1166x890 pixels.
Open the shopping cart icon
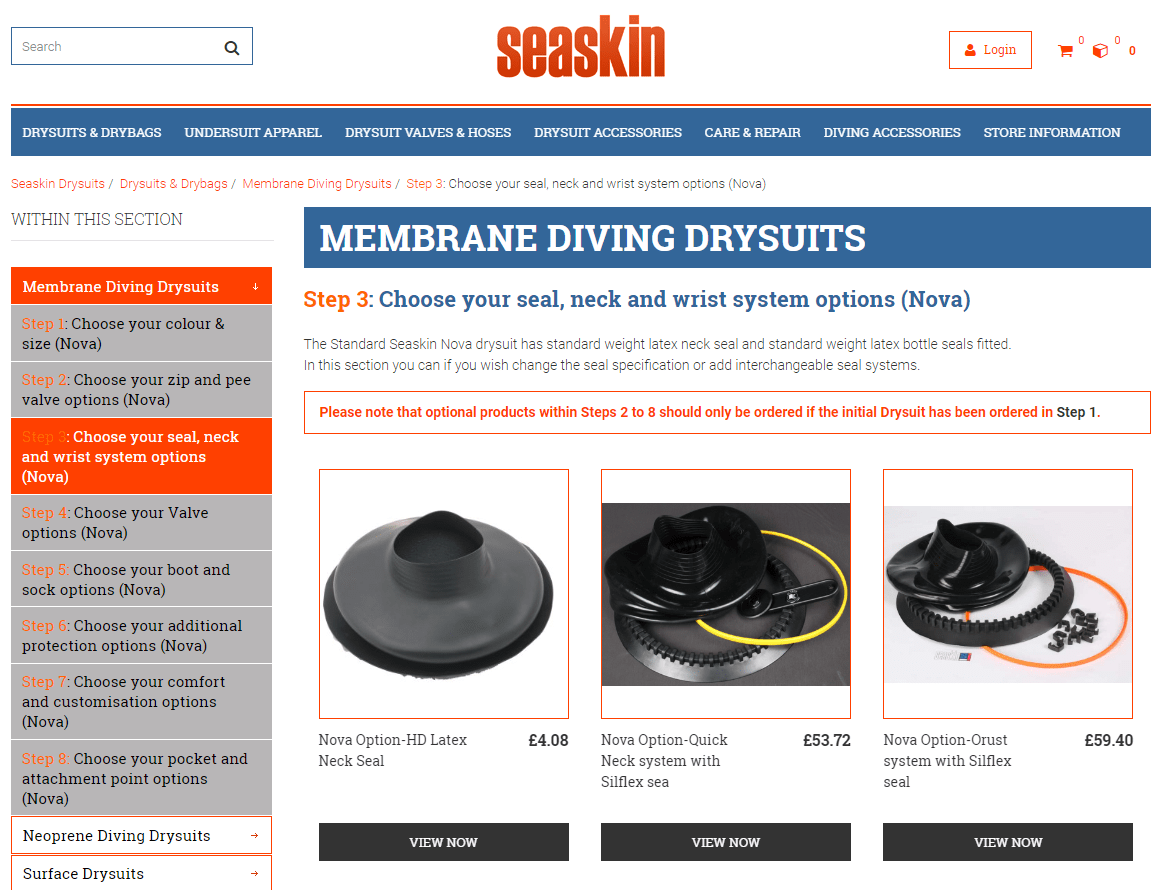[1065, 51]
